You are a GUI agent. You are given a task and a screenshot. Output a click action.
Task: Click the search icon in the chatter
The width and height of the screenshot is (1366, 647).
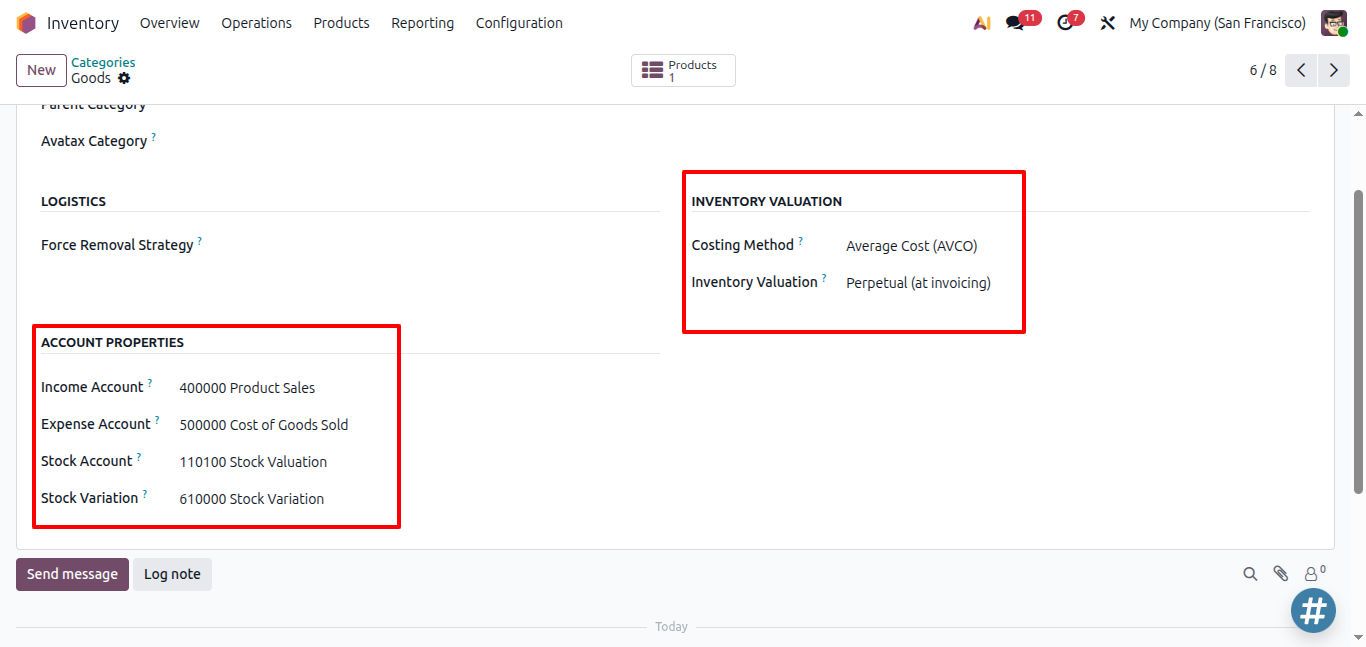click(x=1250, y=574)
